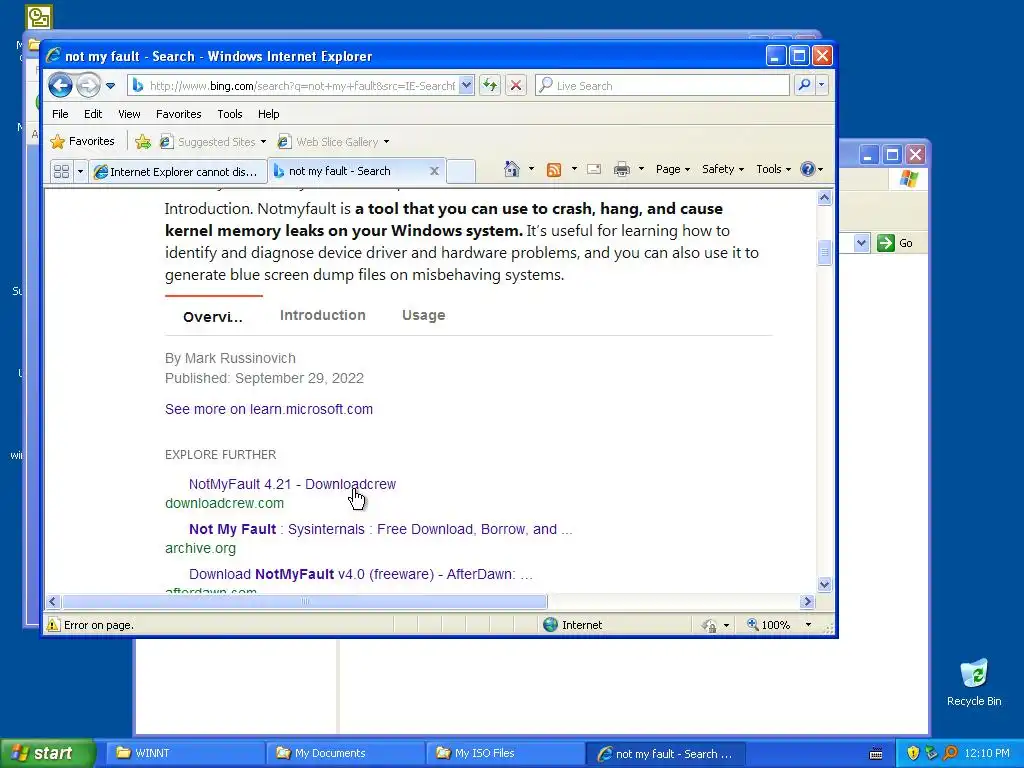Click the Go button in background window
The height and width of the screenshot is (768, 1024).
point(895,243)
